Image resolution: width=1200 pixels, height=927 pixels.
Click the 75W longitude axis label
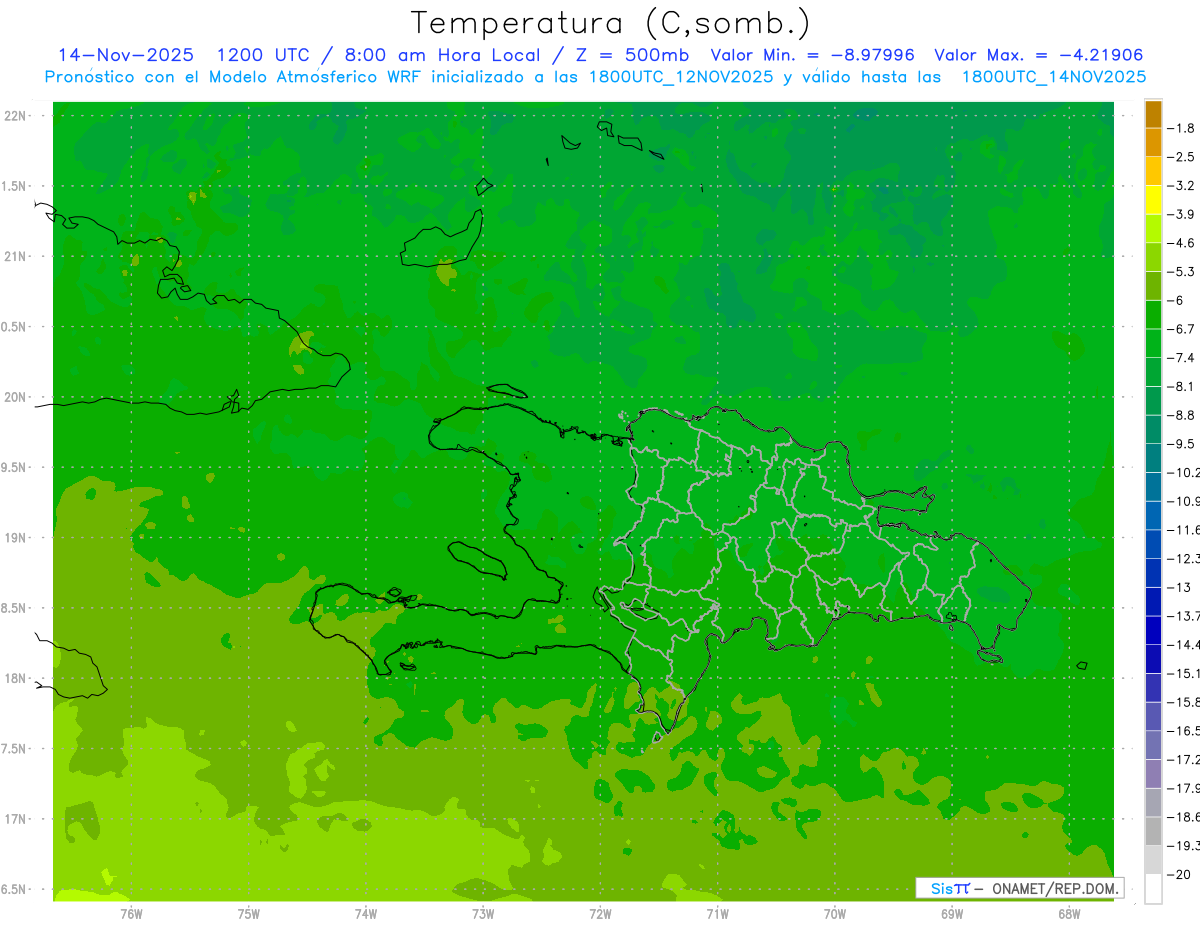click(249, 914)
